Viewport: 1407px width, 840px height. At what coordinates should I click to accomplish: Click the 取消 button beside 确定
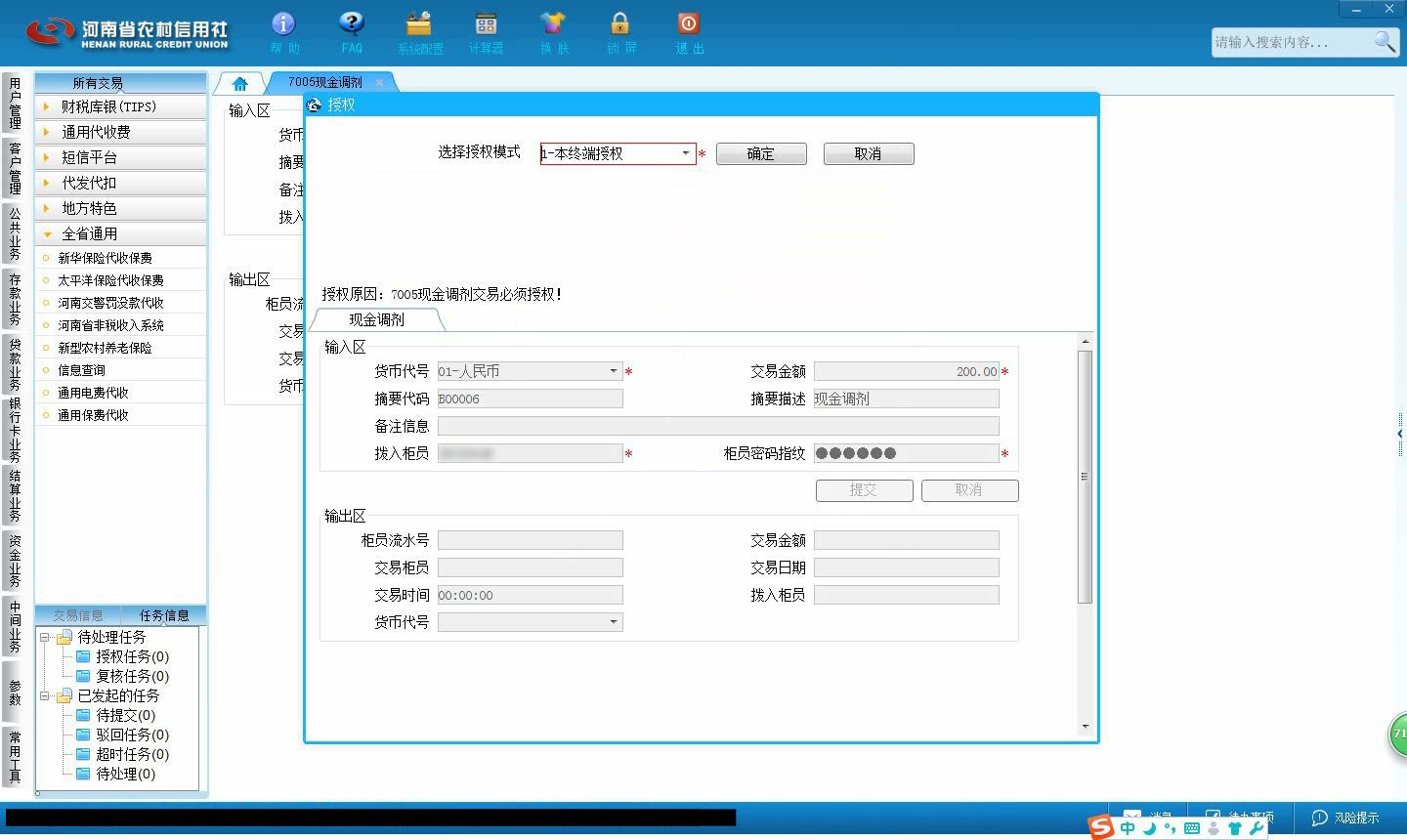click(x=869, y=153)
